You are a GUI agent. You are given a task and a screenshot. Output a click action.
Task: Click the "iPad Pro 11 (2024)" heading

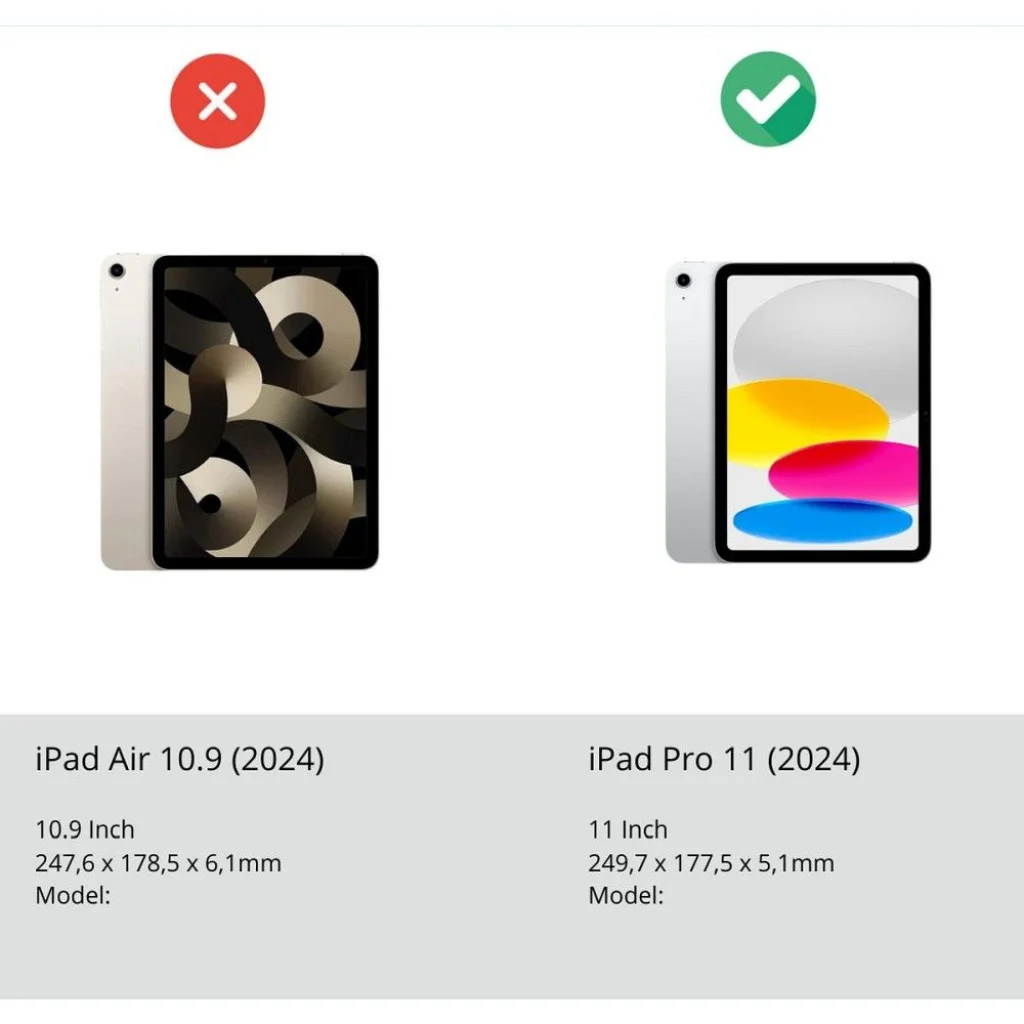(724, 759)
